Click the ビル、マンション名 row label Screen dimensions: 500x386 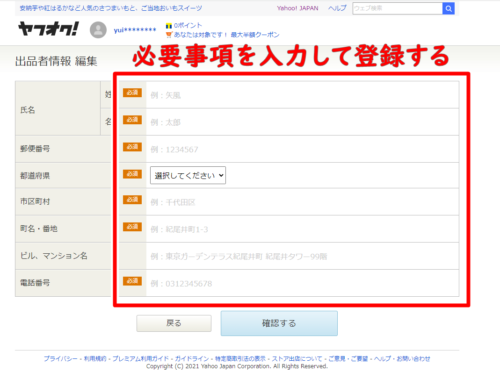54,256
